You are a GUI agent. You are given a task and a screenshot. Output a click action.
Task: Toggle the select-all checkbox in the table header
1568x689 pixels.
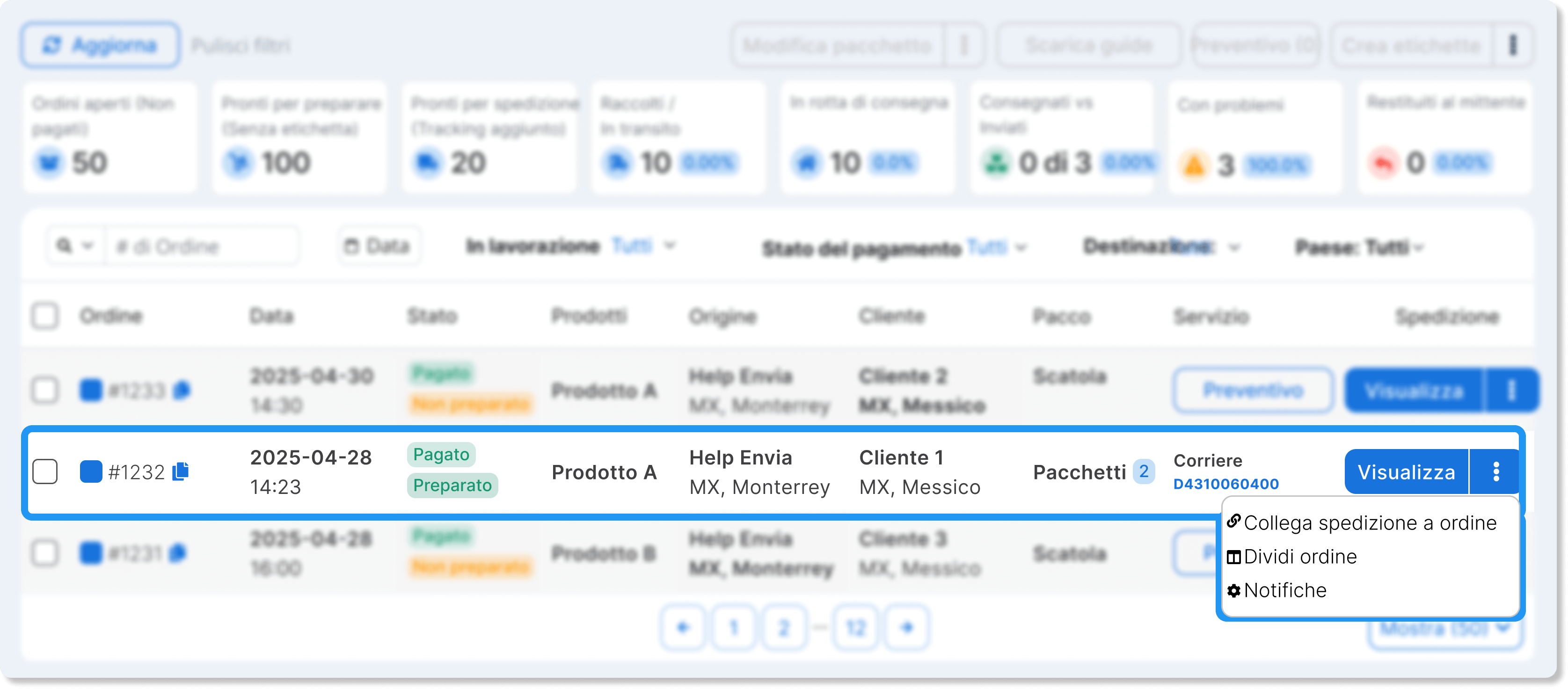(x=45, y=316)
